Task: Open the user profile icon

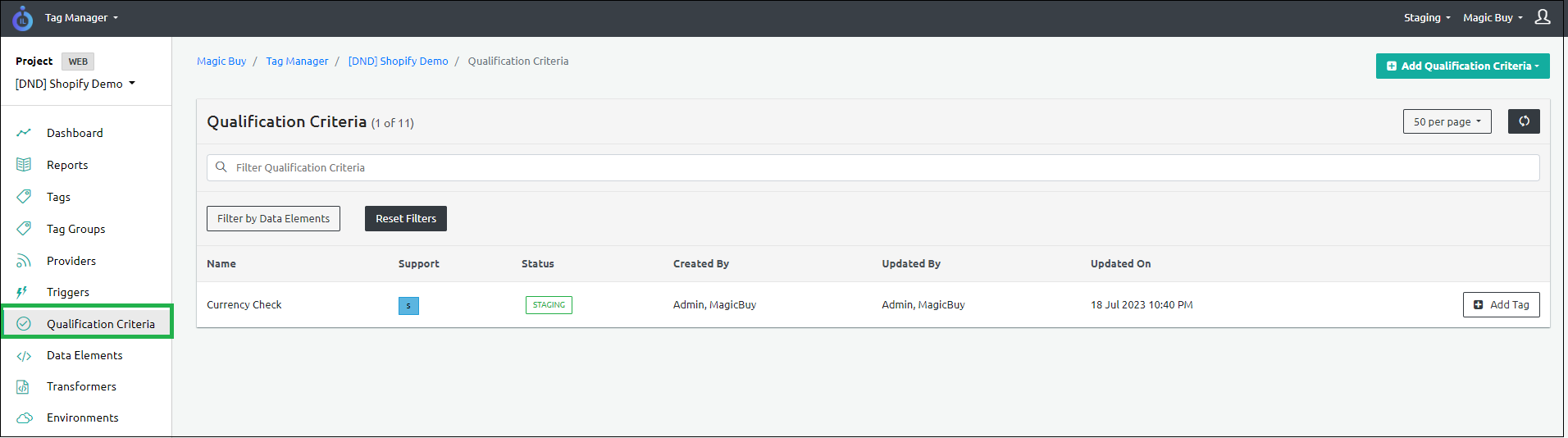Action: [x=1542, y=17]
